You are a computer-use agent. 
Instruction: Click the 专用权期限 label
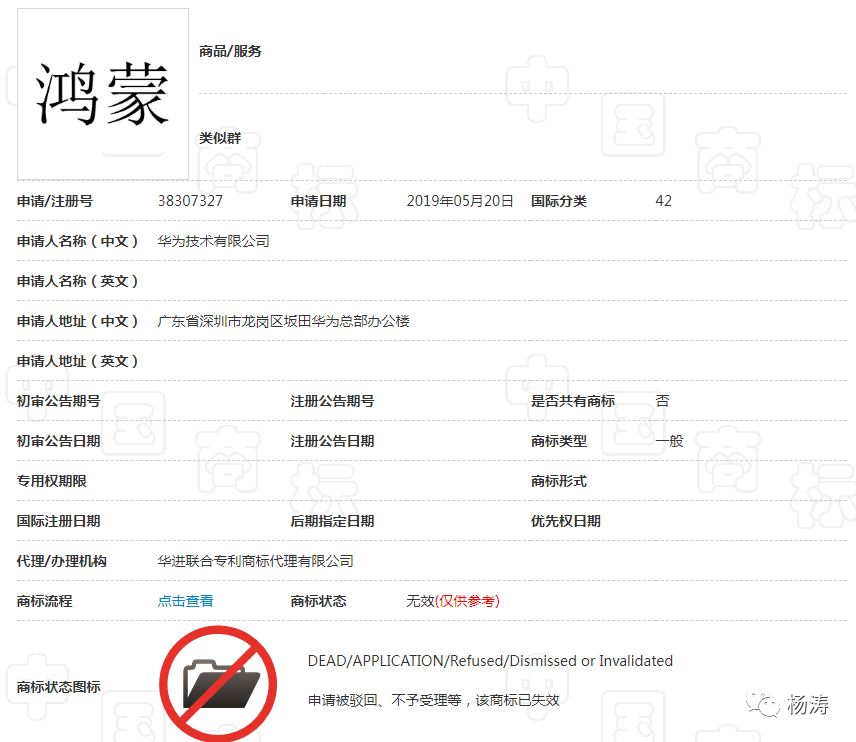[x=51, y=481]
